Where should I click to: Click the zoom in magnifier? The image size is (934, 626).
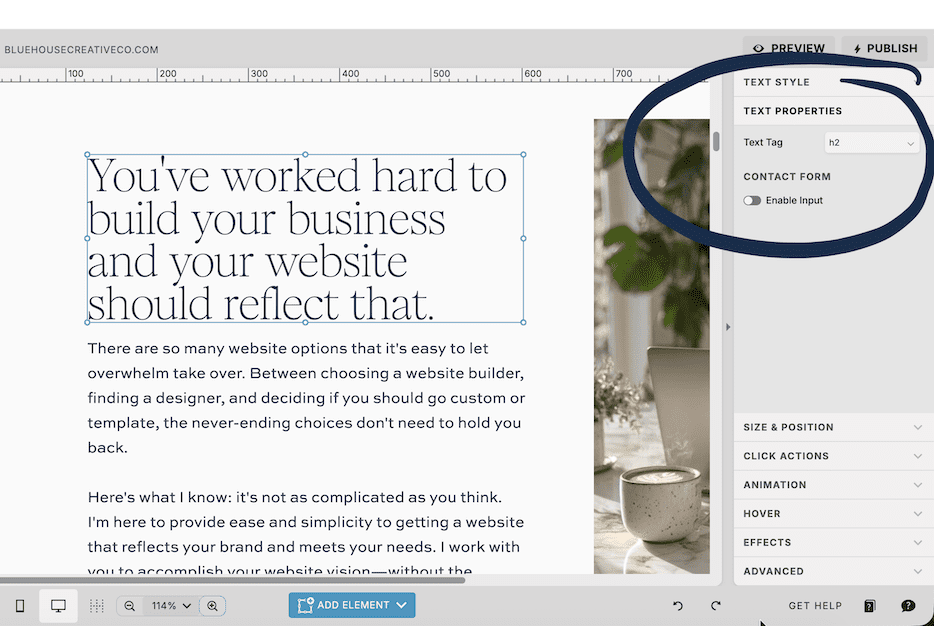click(x=212, y=606)
